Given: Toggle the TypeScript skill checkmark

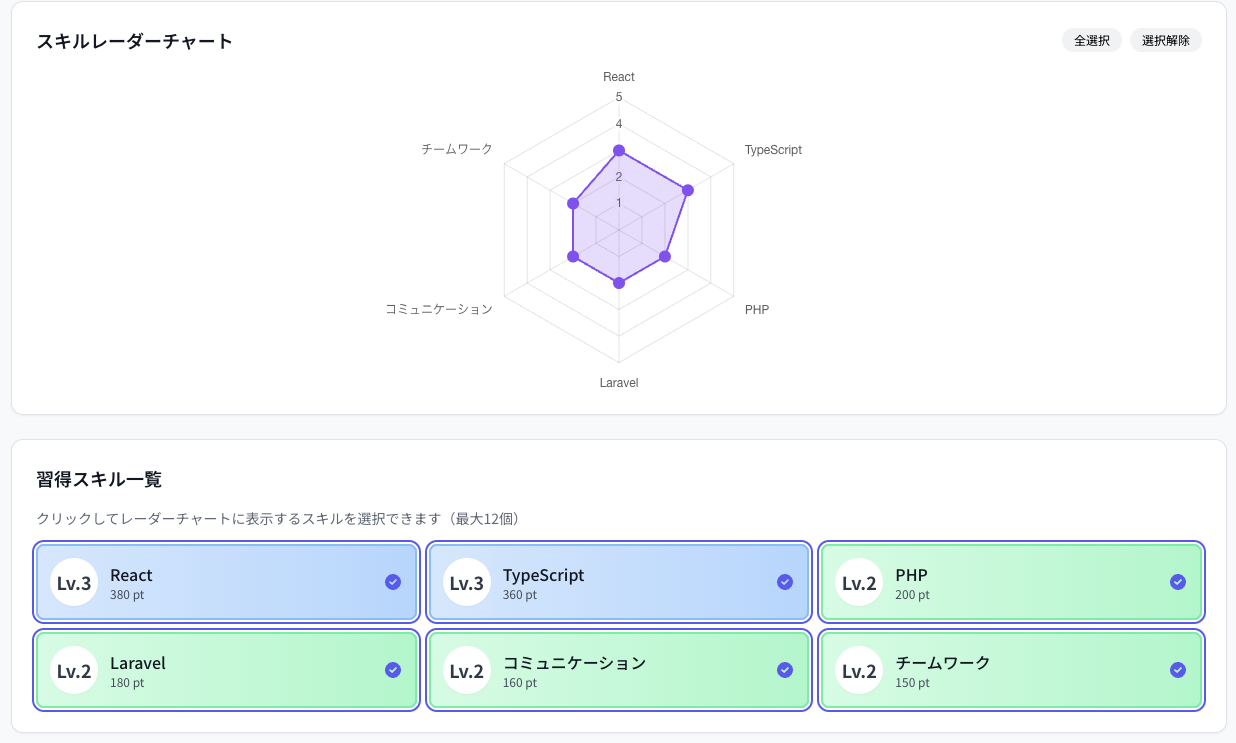Looking at the screenshot, I should click(x=785, y=582).
